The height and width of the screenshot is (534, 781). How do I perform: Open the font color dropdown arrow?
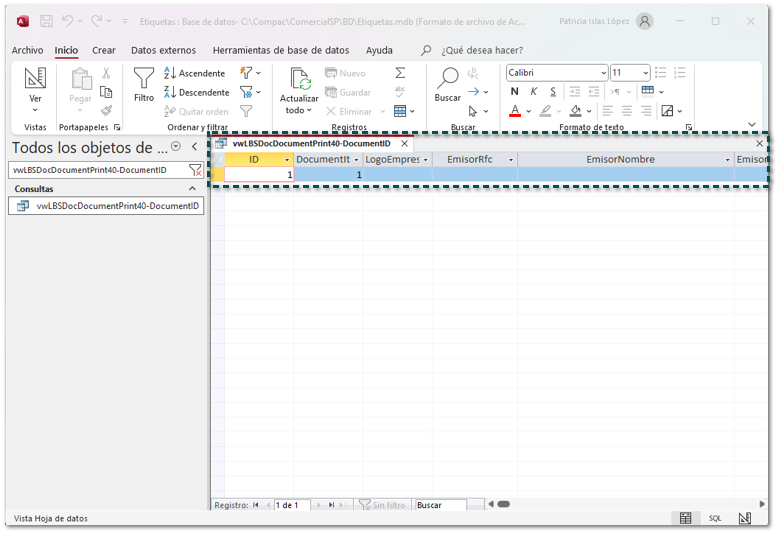point(528,111)
